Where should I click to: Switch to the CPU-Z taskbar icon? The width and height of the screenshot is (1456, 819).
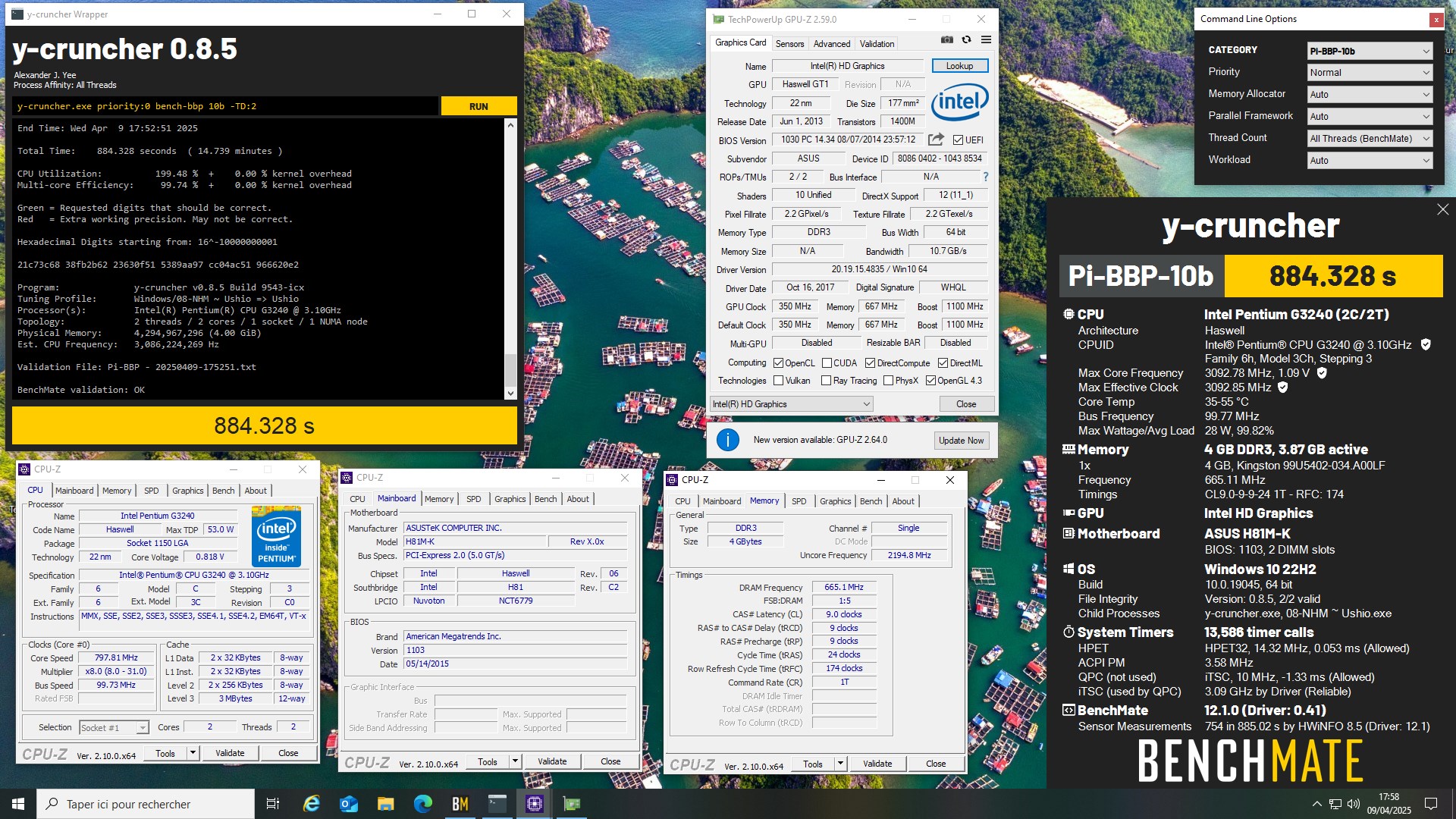point(534,804)
